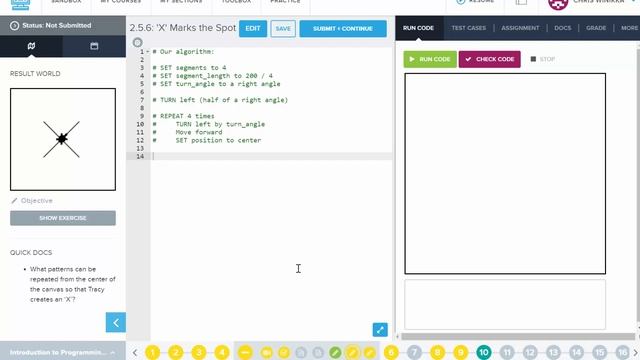
Task: Go to lesson item 13 in bottom navigation
Action: coord(553,352)
